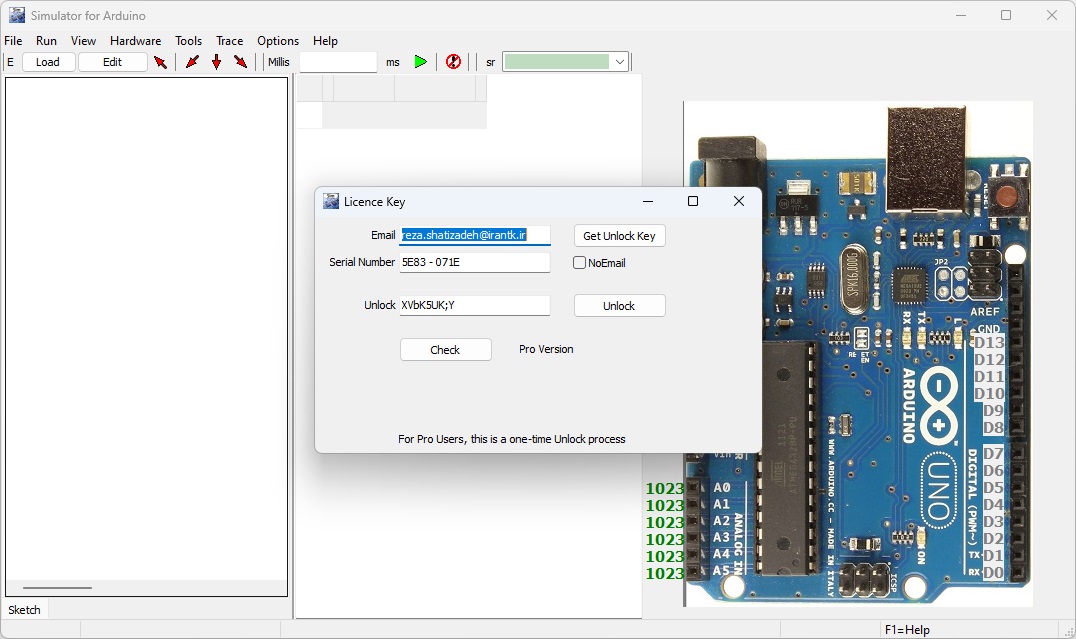1076x639 pixels.
Task: Click the 1023 value beside pin A0
Action: coord(664,489)
